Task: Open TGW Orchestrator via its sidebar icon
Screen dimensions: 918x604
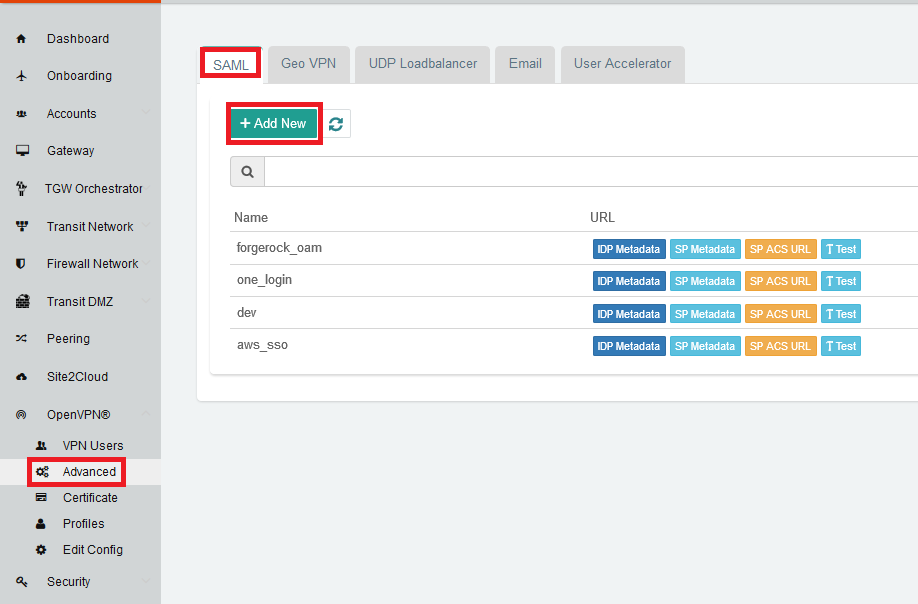Action: point(20,188)
